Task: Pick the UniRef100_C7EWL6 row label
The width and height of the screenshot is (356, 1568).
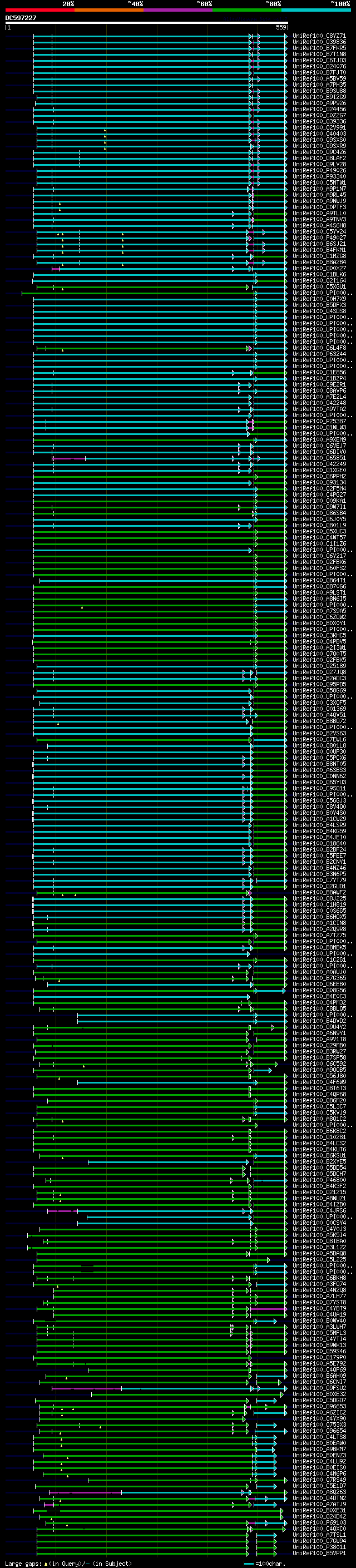Action: (x=319, y=739)
